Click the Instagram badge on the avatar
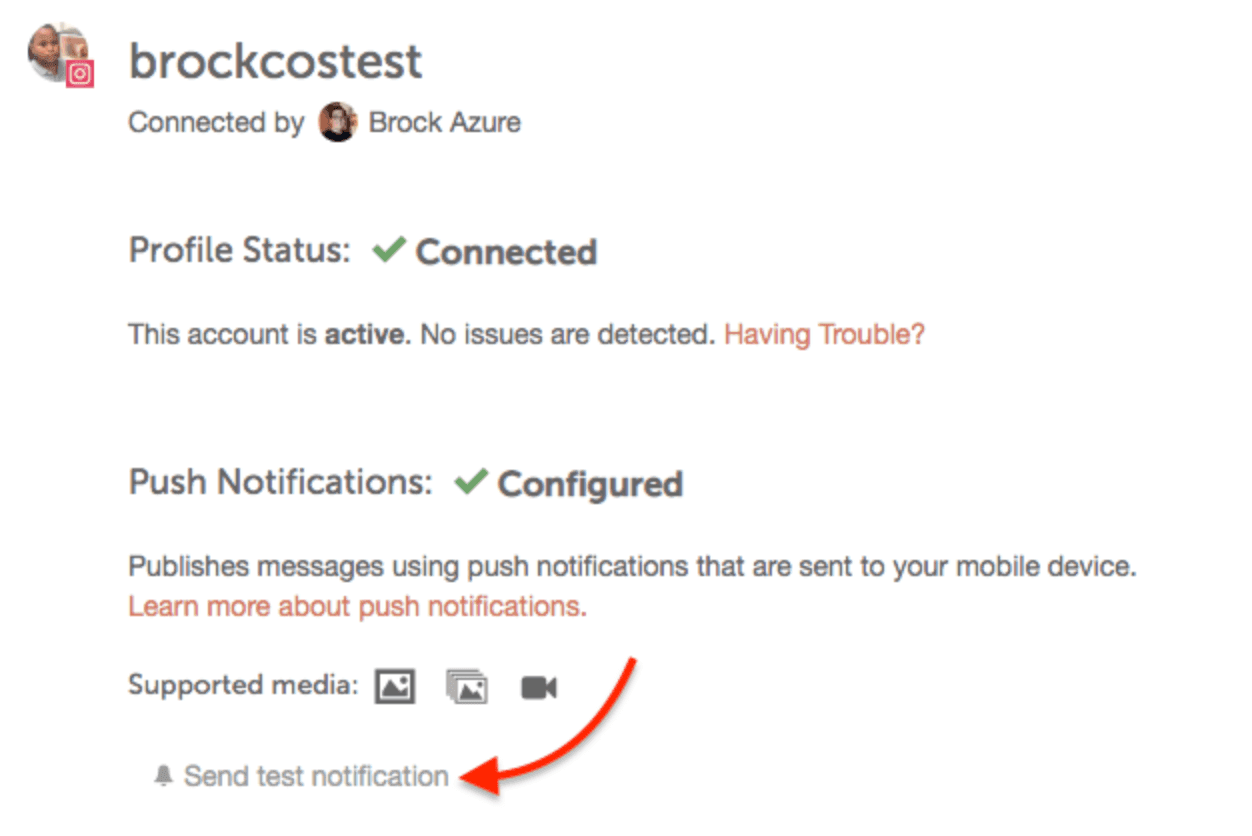Image resolution: width=1252 pixels, height=836 pixels. (80, 74)
